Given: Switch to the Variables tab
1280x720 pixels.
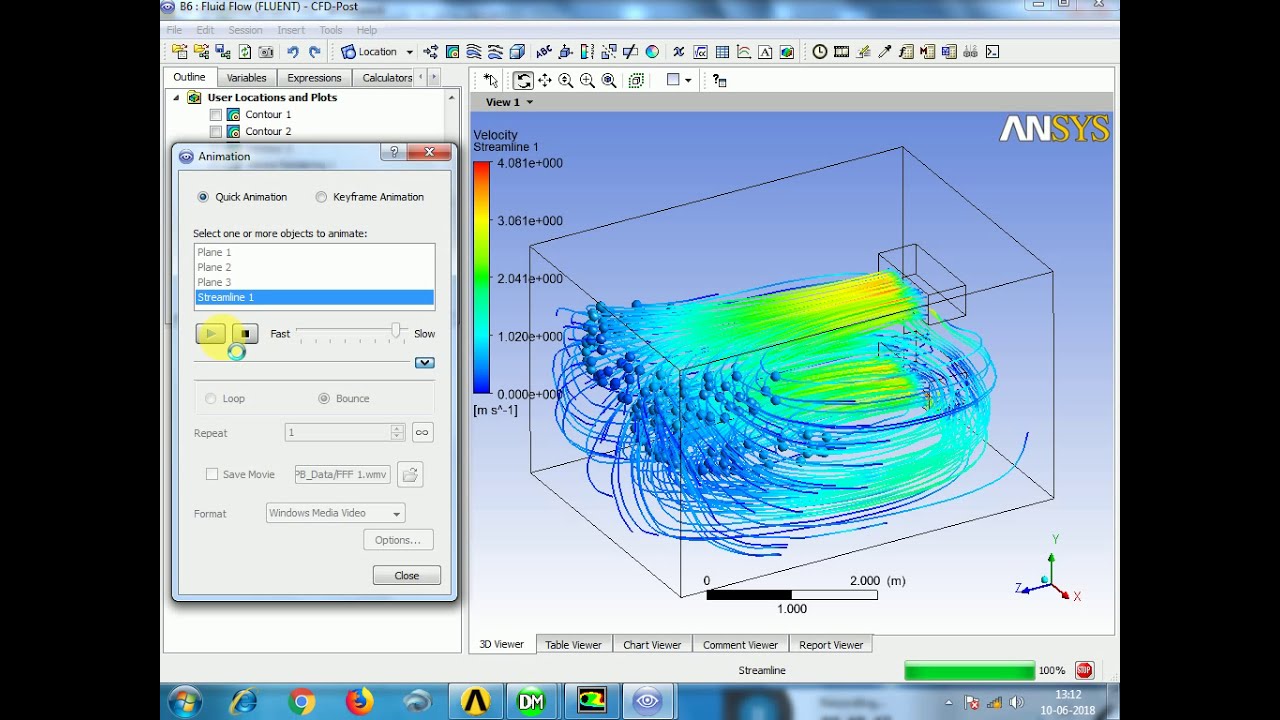Looking at the screenshot, I should point(246,77).
